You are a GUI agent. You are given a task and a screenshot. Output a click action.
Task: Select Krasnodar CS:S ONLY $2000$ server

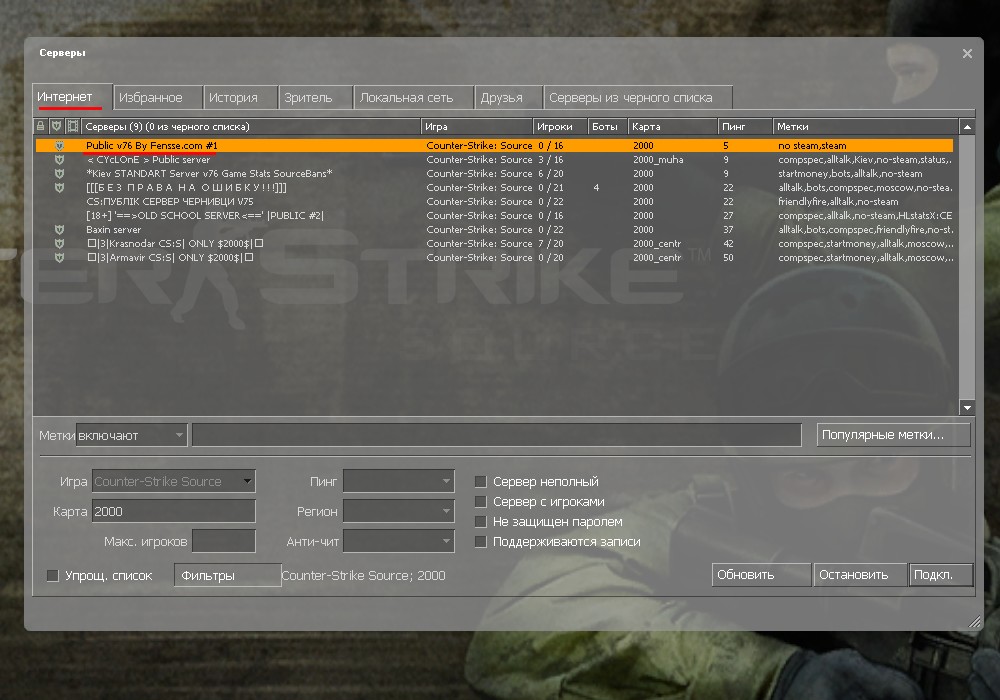pos(494,244)
